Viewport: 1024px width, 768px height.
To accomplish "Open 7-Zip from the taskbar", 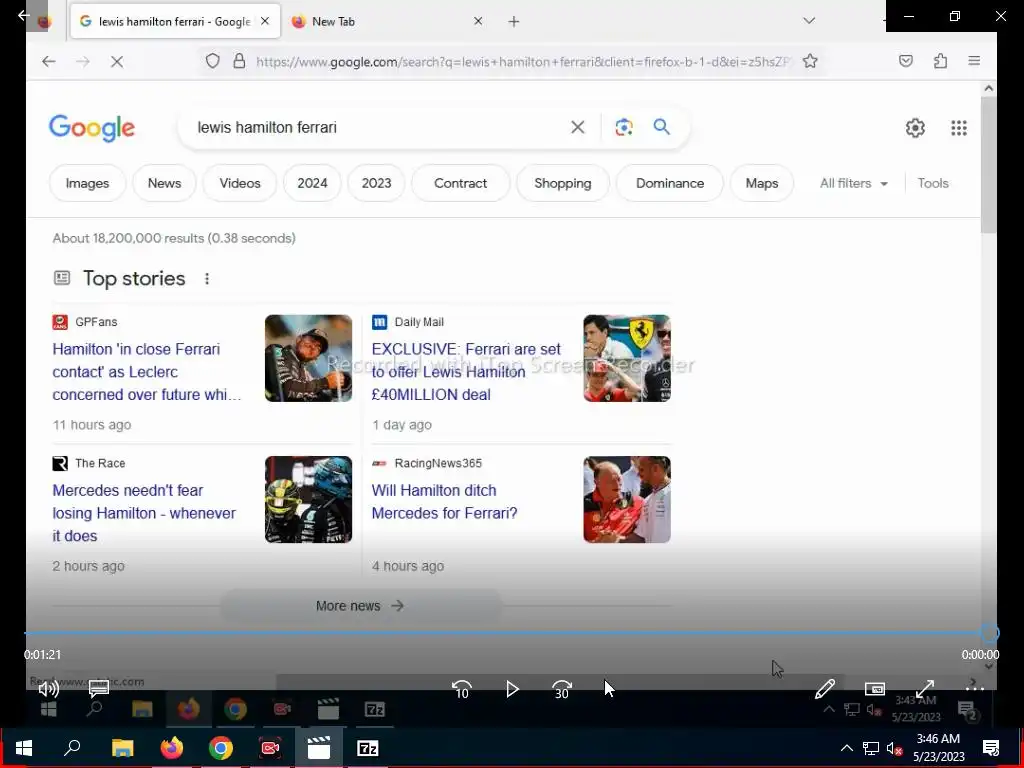I will 368,748.
